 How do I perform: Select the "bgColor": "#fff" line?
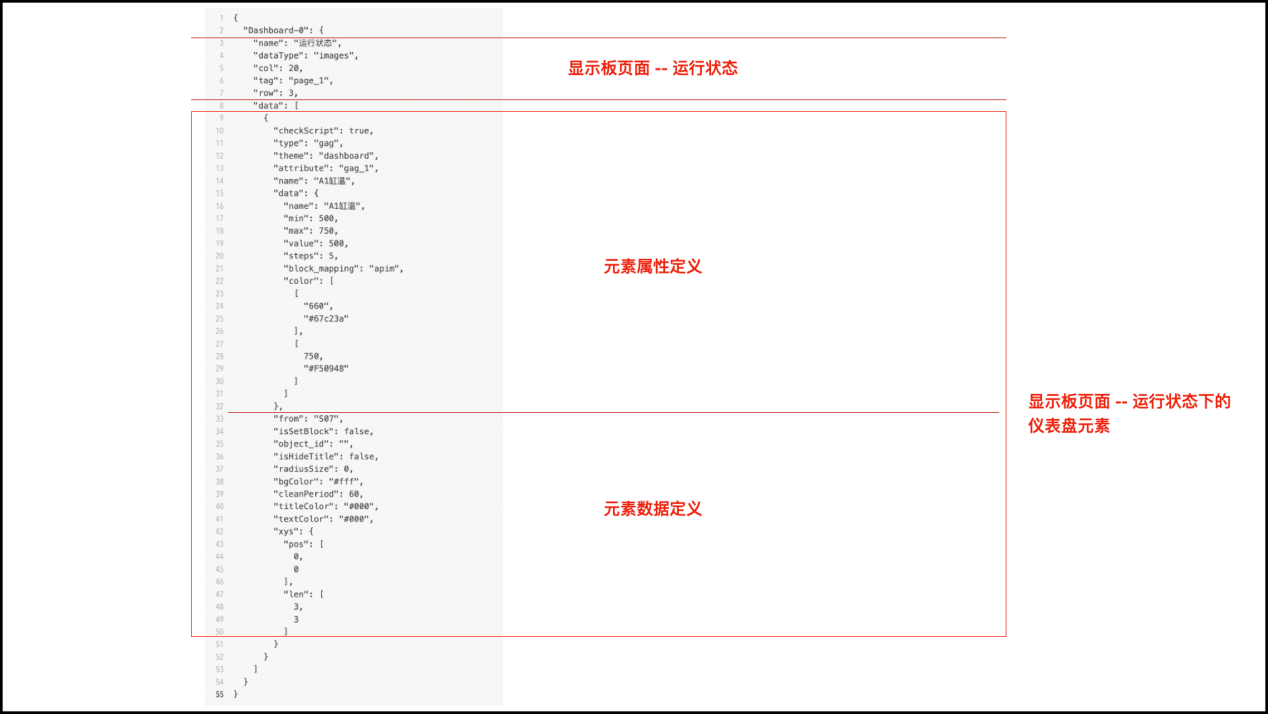[x=318, y=481]
